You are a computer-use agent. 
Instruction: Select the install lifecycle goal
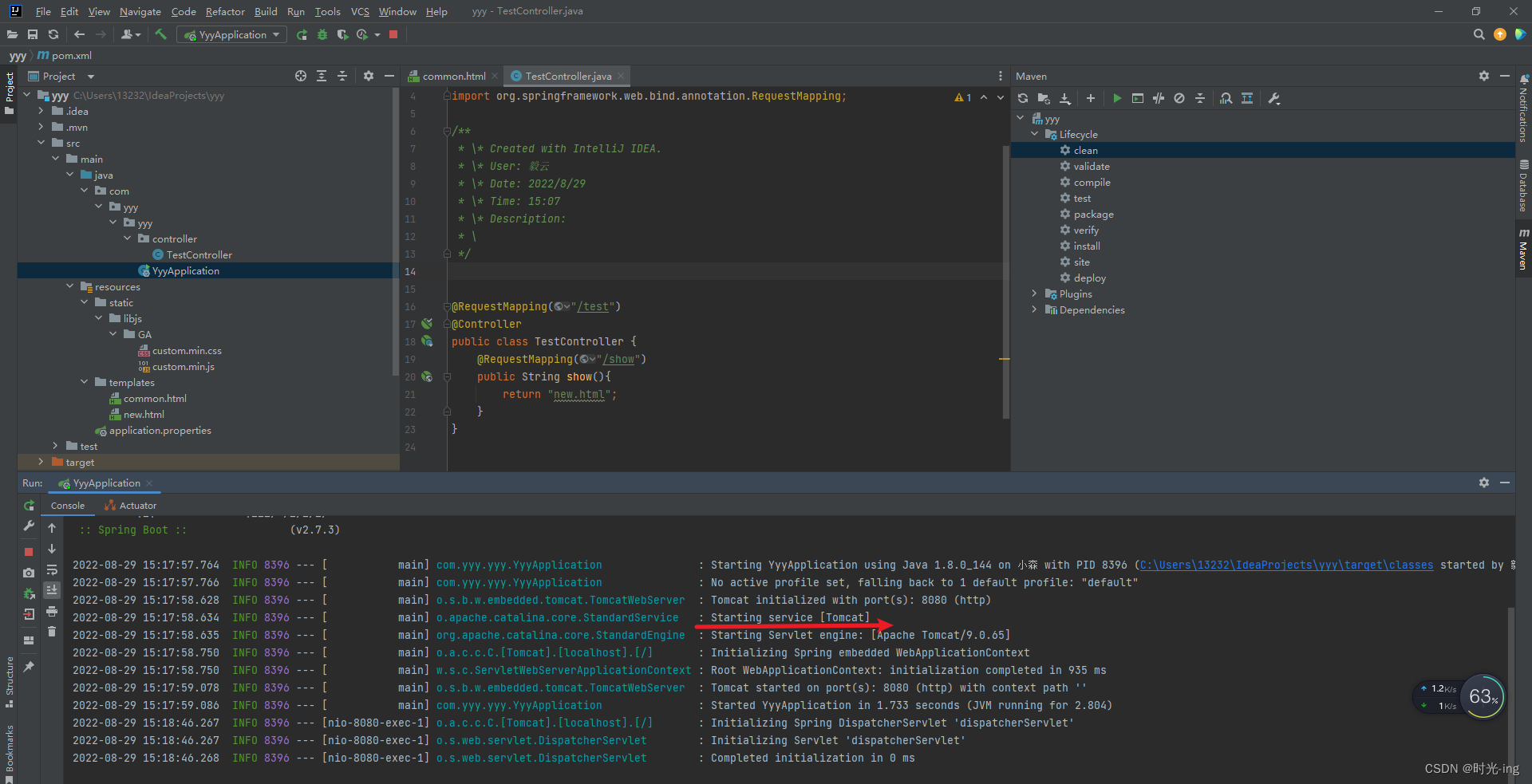[1087, 246]
